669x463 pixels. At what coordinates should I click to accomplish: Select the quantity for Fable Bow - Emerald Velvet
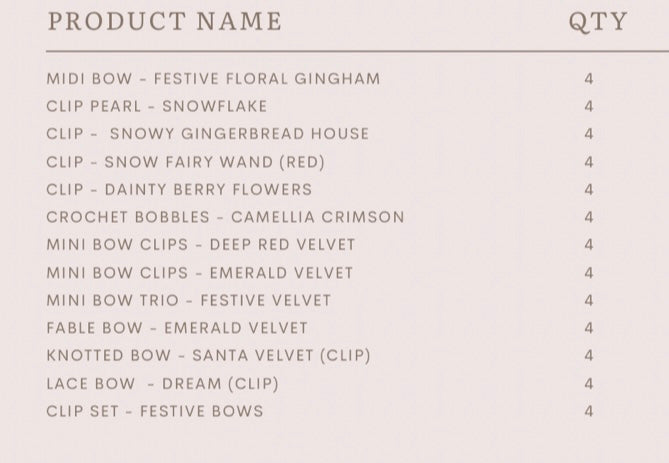point(589,328)
